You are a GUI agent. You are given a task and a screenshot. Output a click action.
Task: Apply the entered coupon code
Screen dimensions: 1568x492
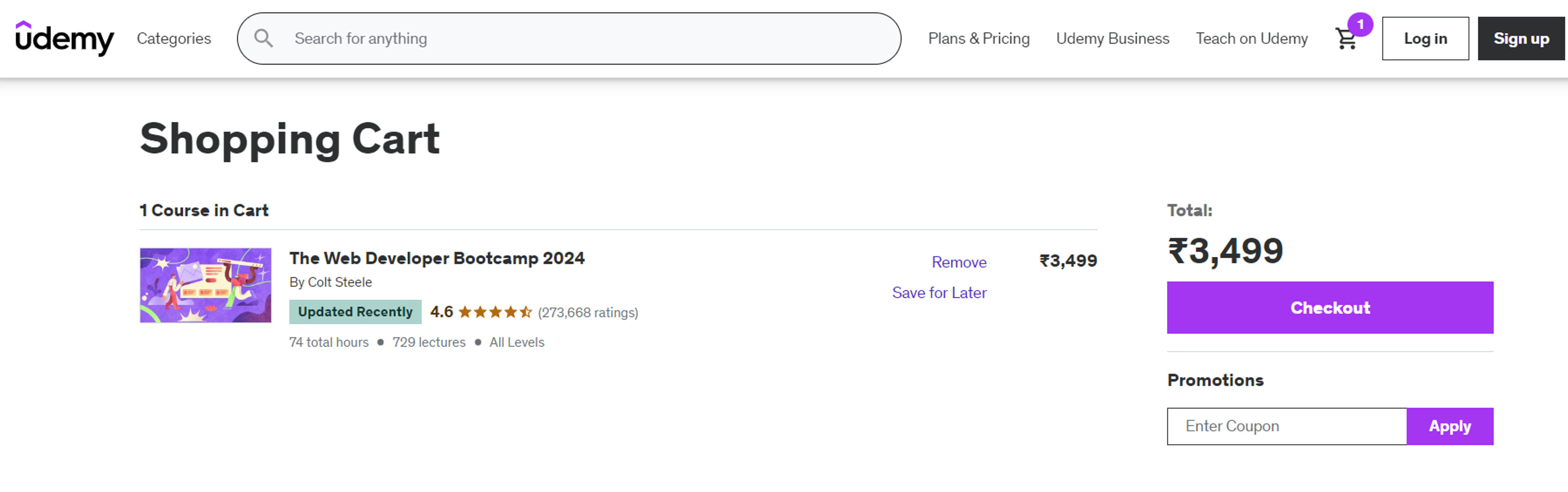1449,426
